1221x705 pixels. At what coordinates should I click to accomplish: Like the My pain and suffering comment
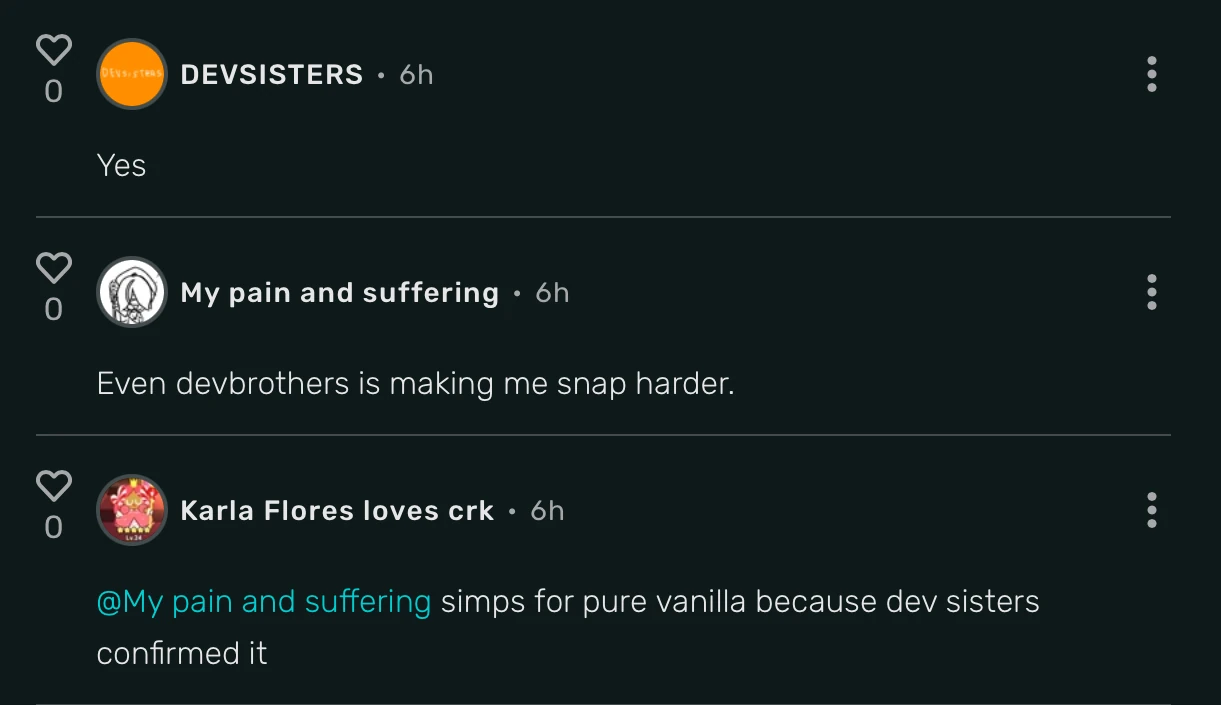[54, 266]
